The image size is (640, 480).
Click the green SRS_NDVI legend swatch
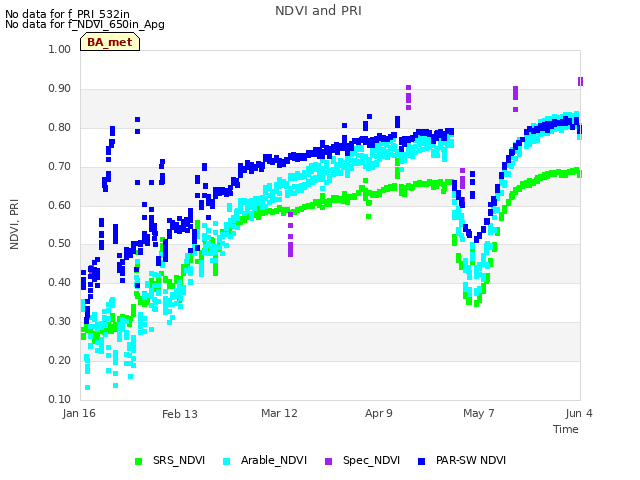(x=138, y=461)
